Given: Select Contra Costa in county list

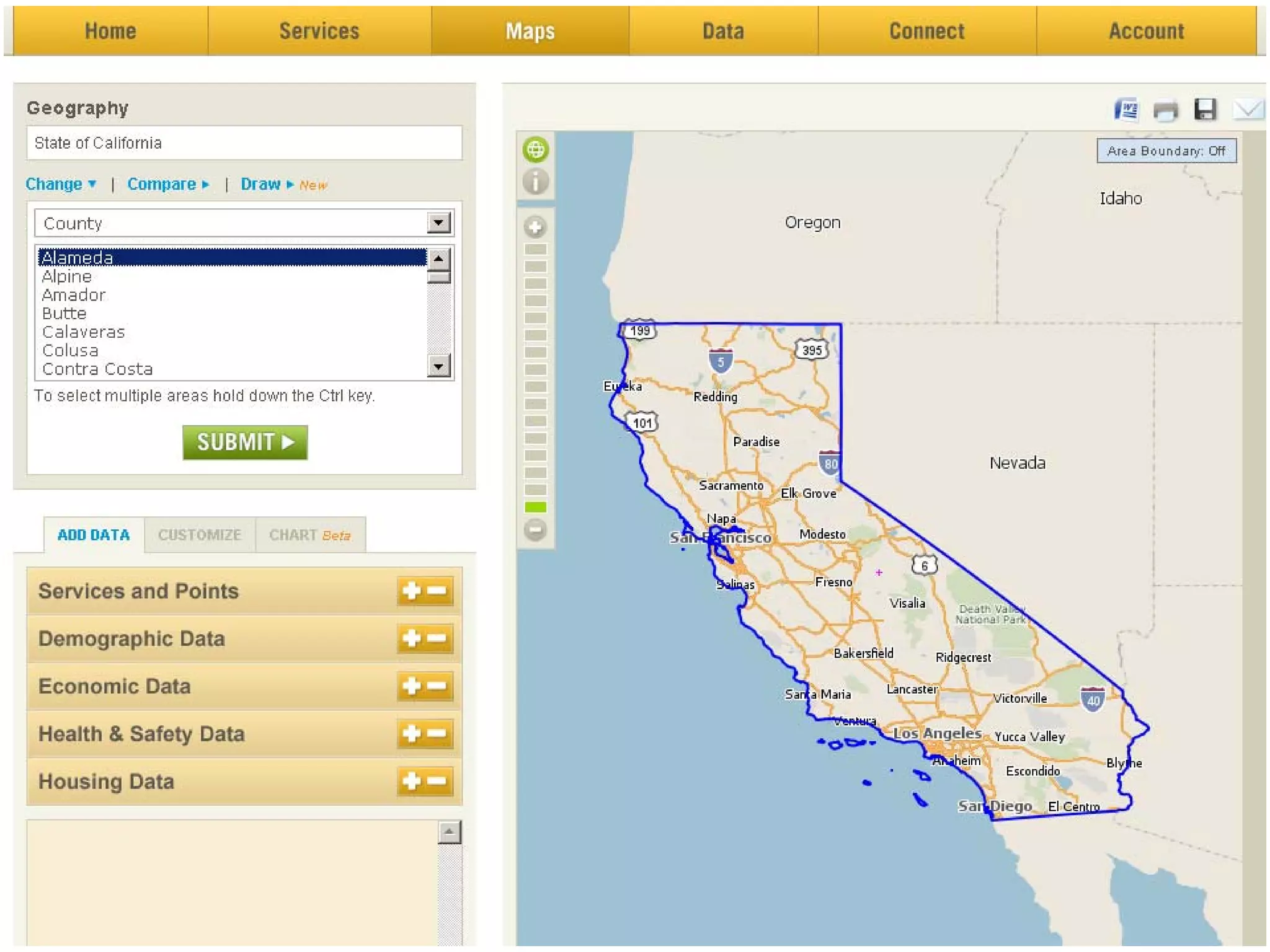Looking at the screenshot, I should (x=97, y=369).
